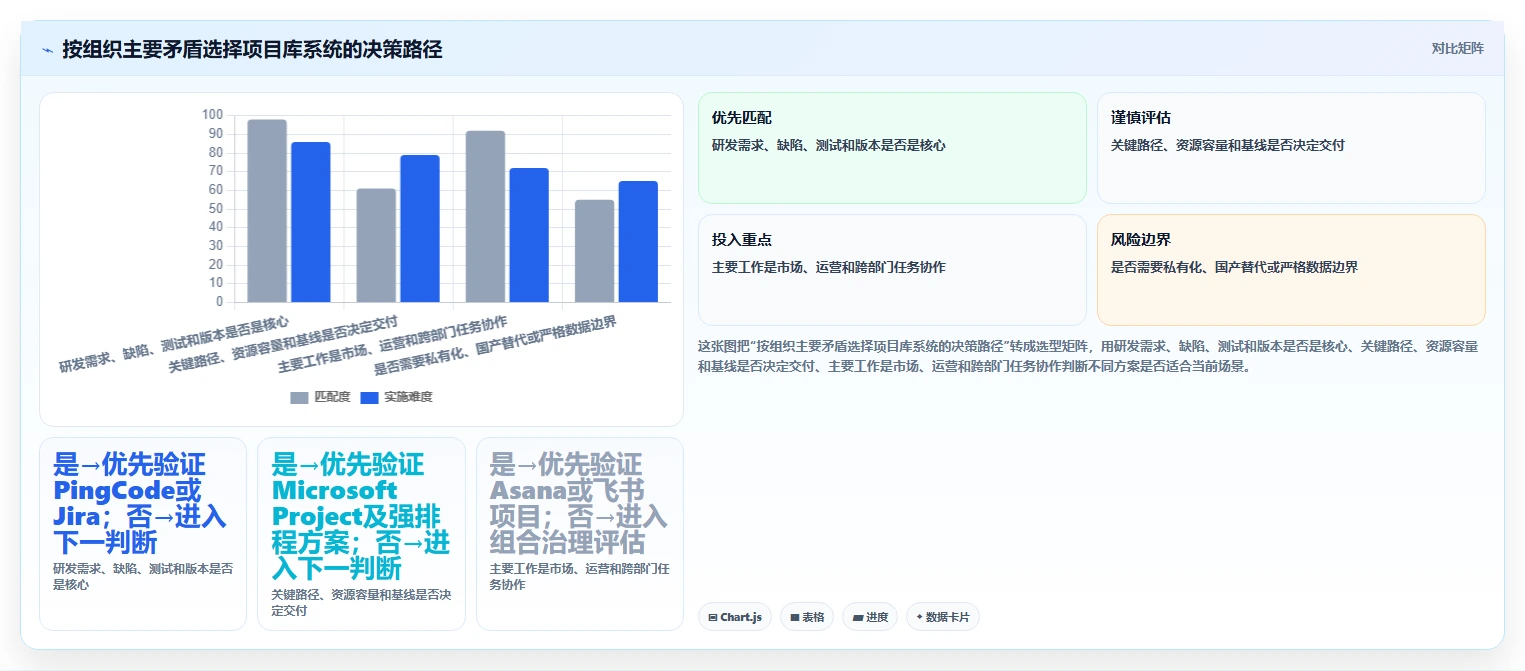1525x671 pixels.
Task: Click the grey bar for 是否需要私有化
Action: (594, 251)
